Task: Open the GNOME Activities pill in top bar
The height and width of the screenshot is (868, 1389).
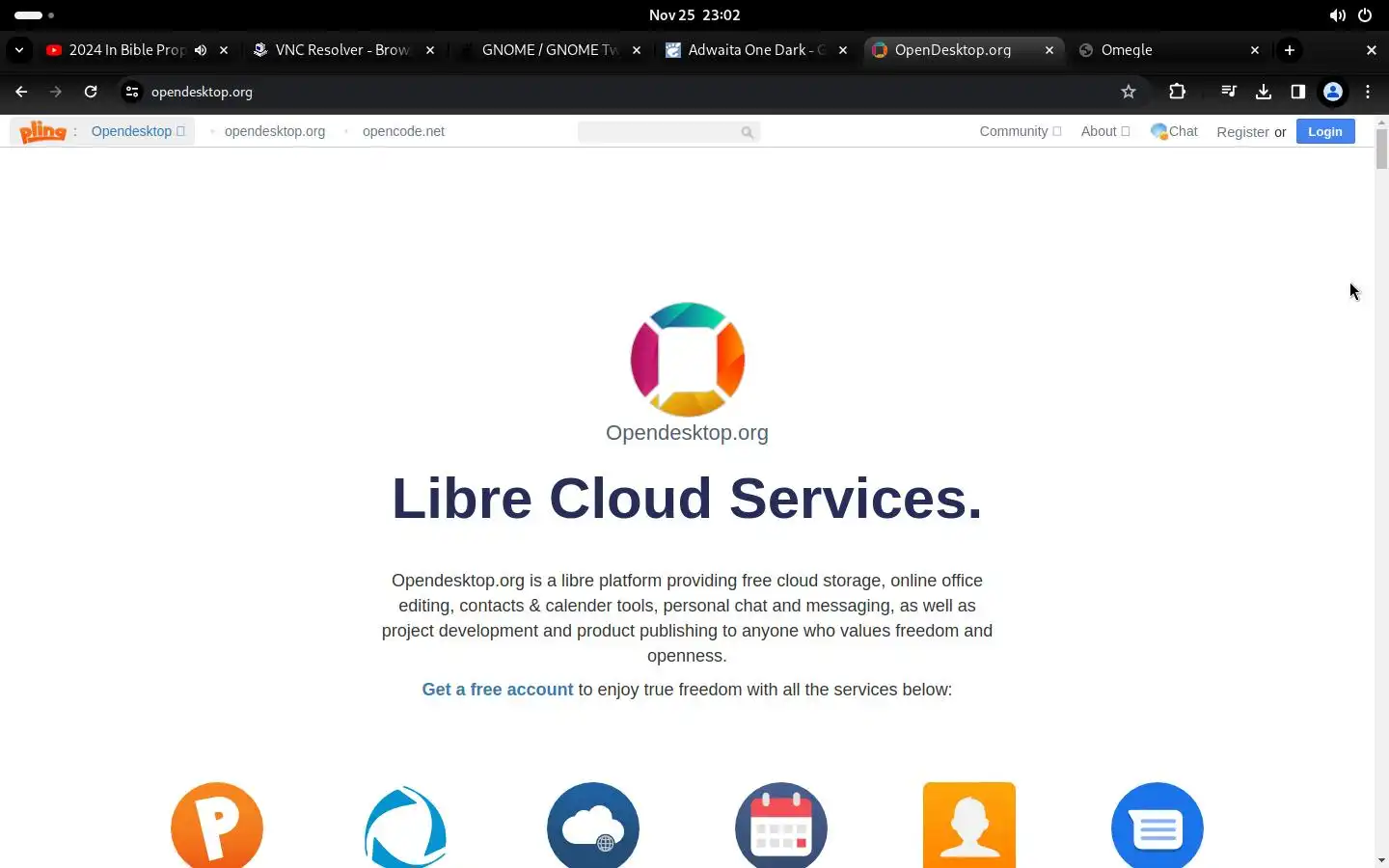Action: [x=34, y=15]
